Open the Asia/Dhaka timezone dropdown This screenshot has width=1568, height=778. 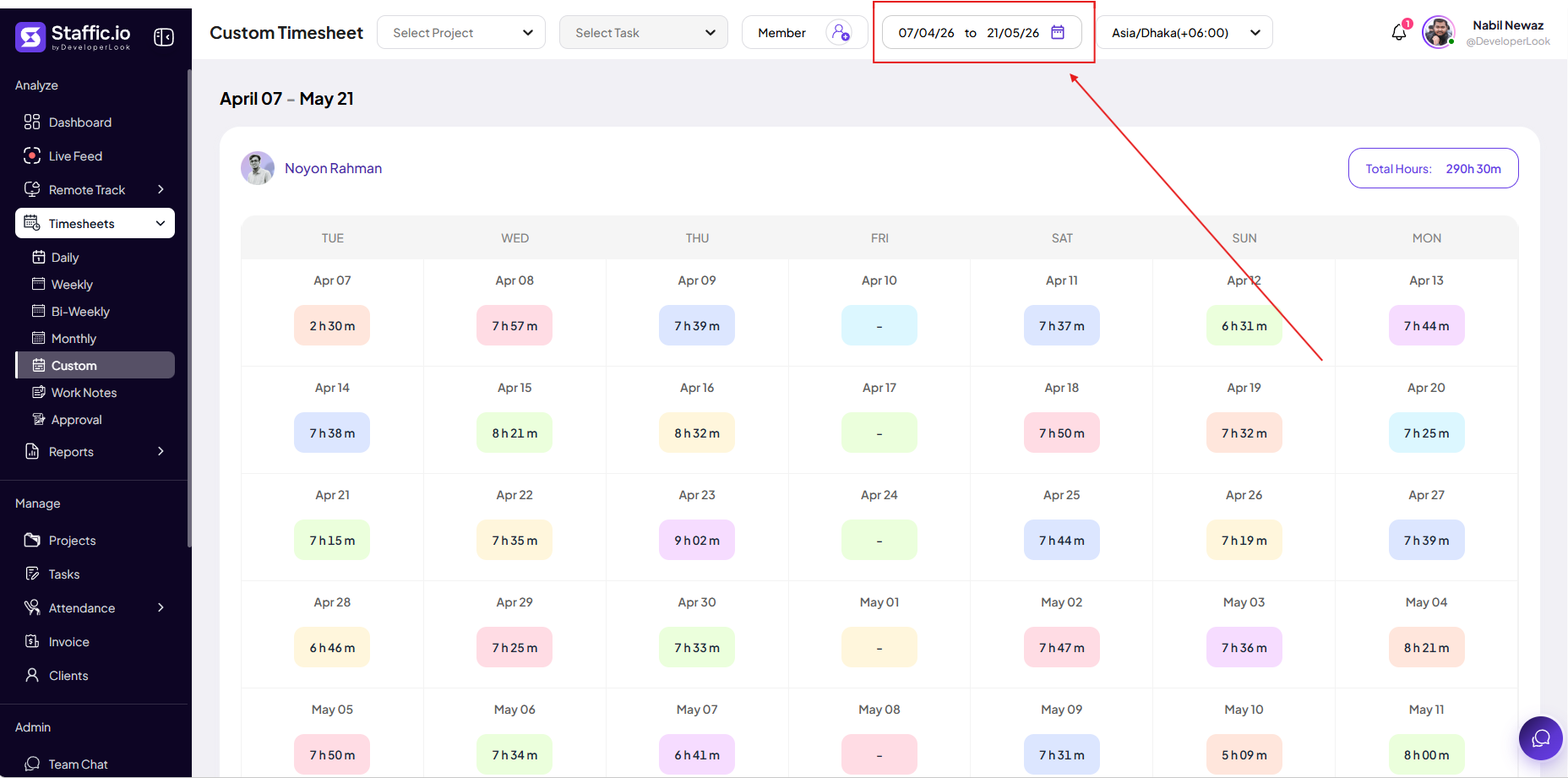(x=1184, y=32)
